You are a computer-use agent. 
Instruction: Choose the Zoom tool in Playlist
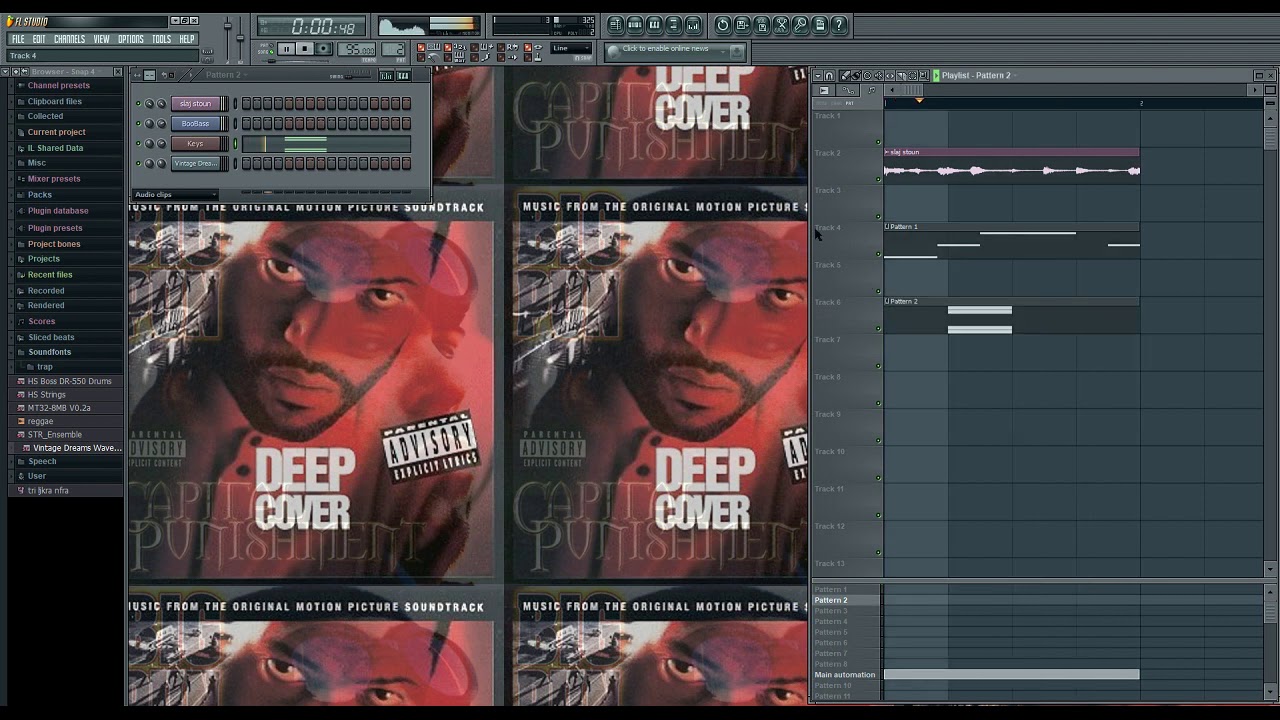tap(924, 75)
